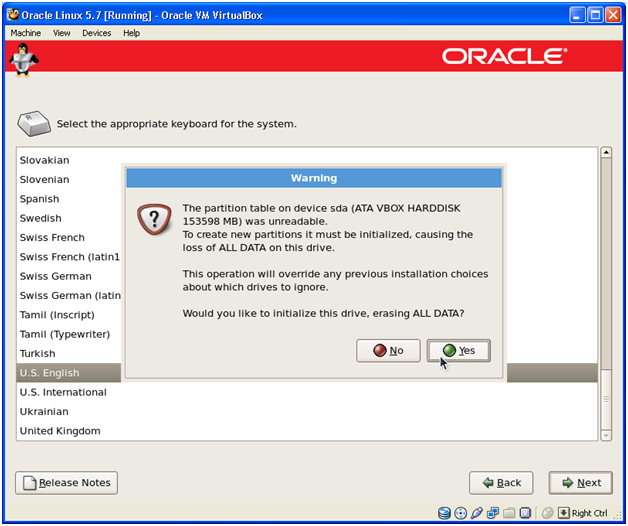Click the hard disk activity status icon
This screenshot has width=628, height=526.
444,513
